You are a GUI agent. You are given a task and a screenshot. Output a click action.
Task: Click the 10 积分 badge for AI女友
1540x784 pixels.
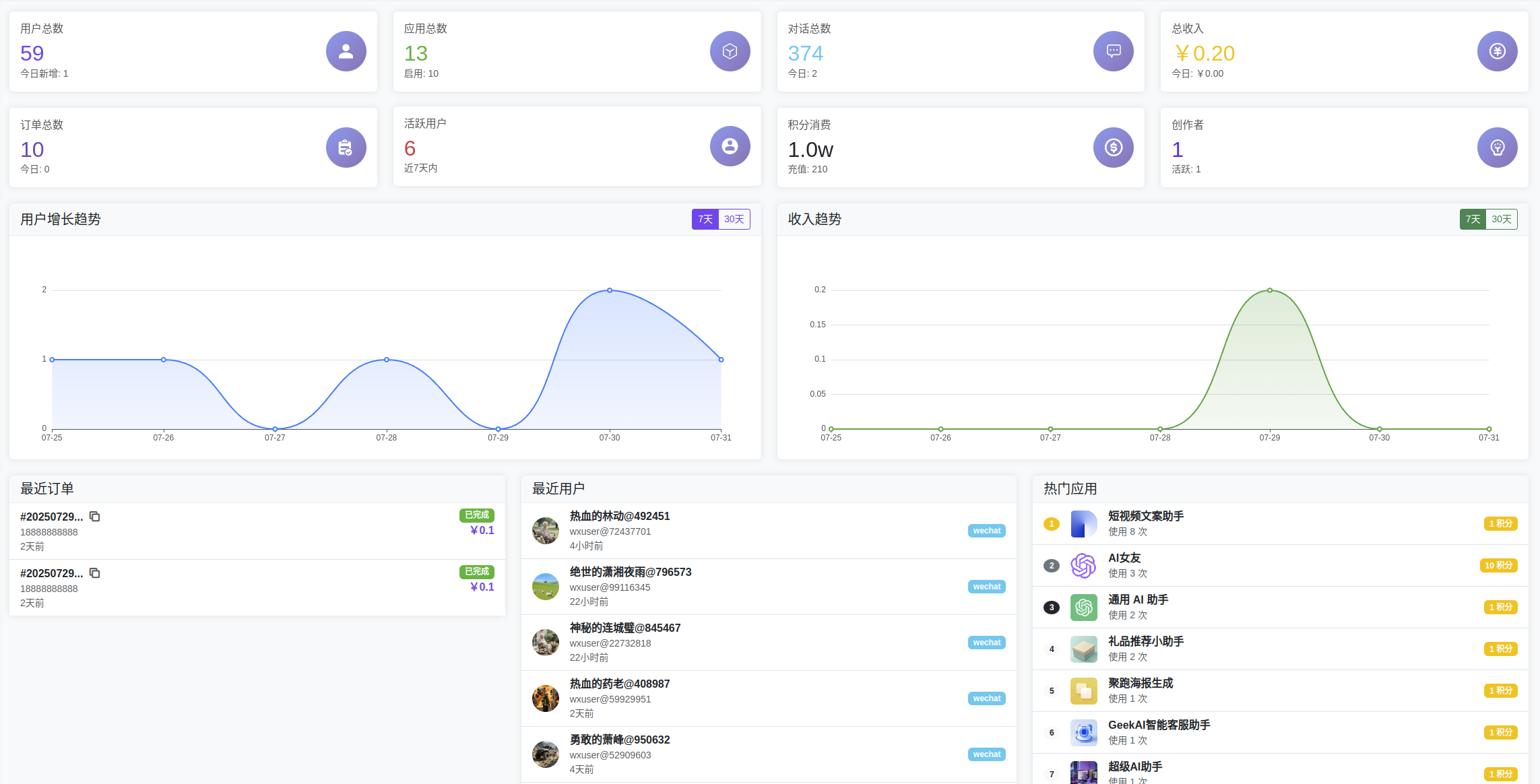[1498, 566]
